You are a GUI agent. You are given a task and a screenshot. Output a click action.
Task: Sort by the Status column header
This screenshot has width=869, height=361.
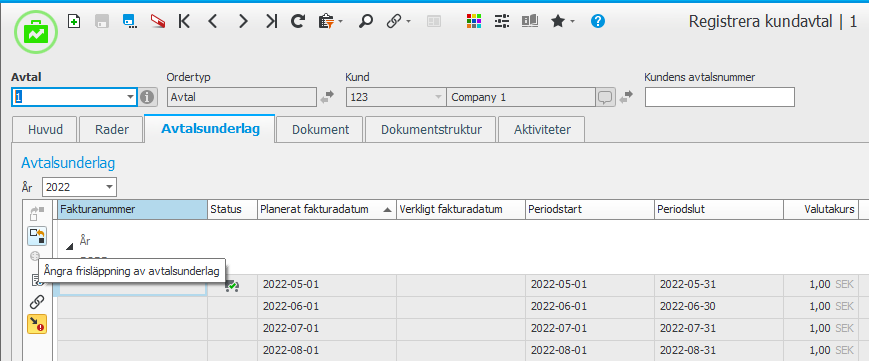232,210
